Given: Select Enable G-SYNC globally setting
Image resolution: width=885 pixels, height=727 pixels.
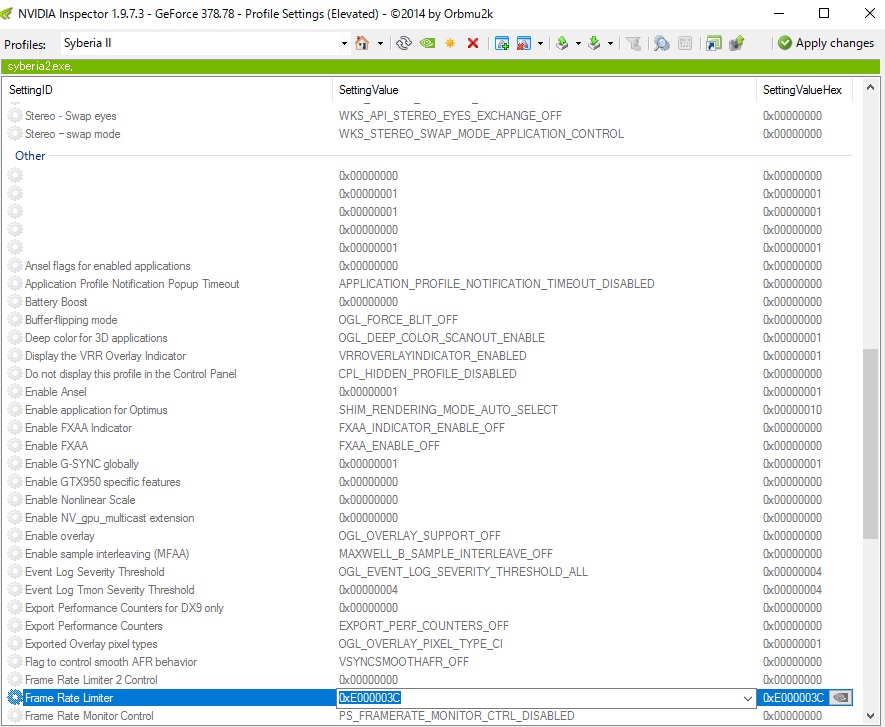Looking at the screenshot, I should (82, 465).
